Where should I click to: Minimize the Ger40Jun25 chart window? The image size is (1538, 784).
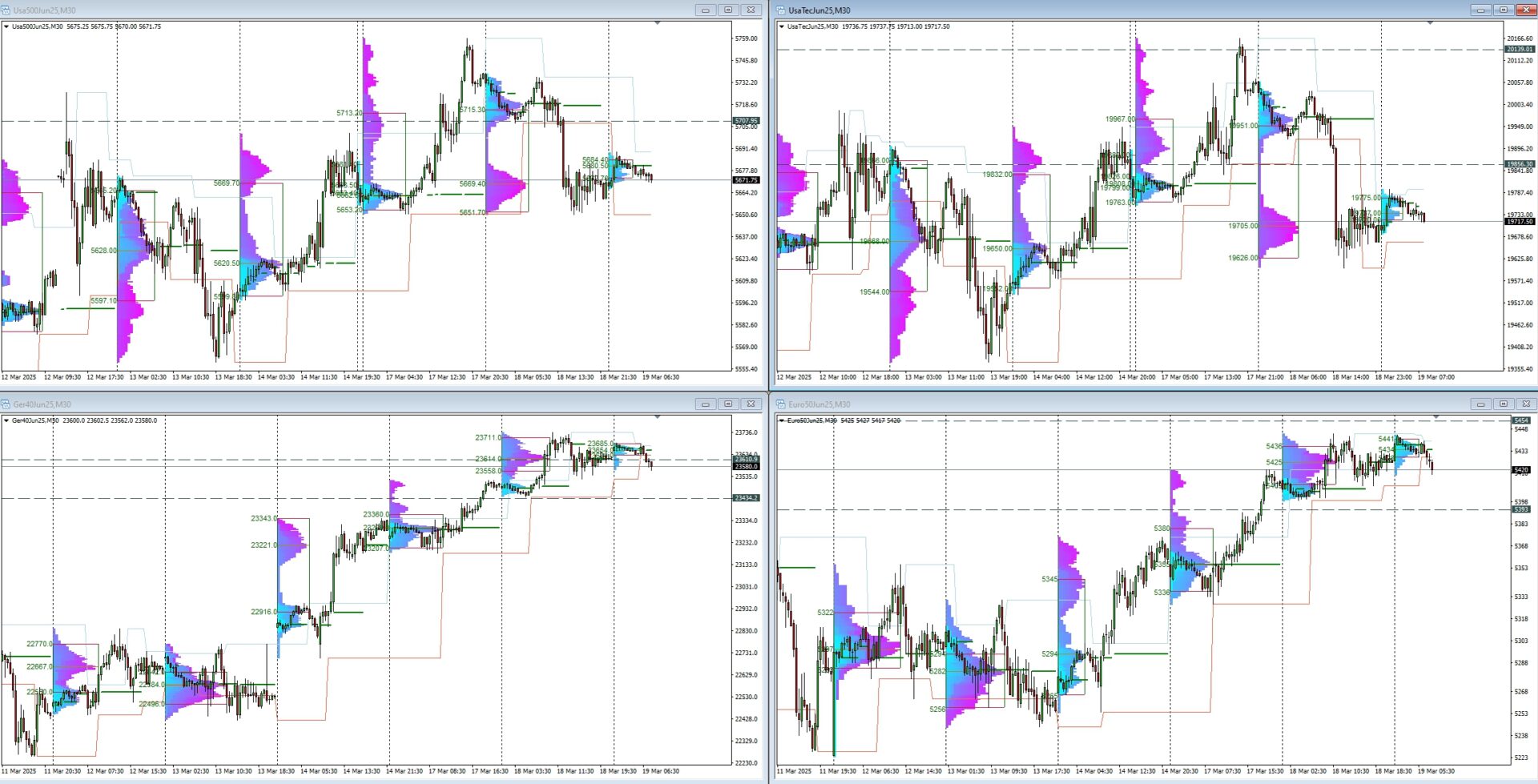(705, 404)
